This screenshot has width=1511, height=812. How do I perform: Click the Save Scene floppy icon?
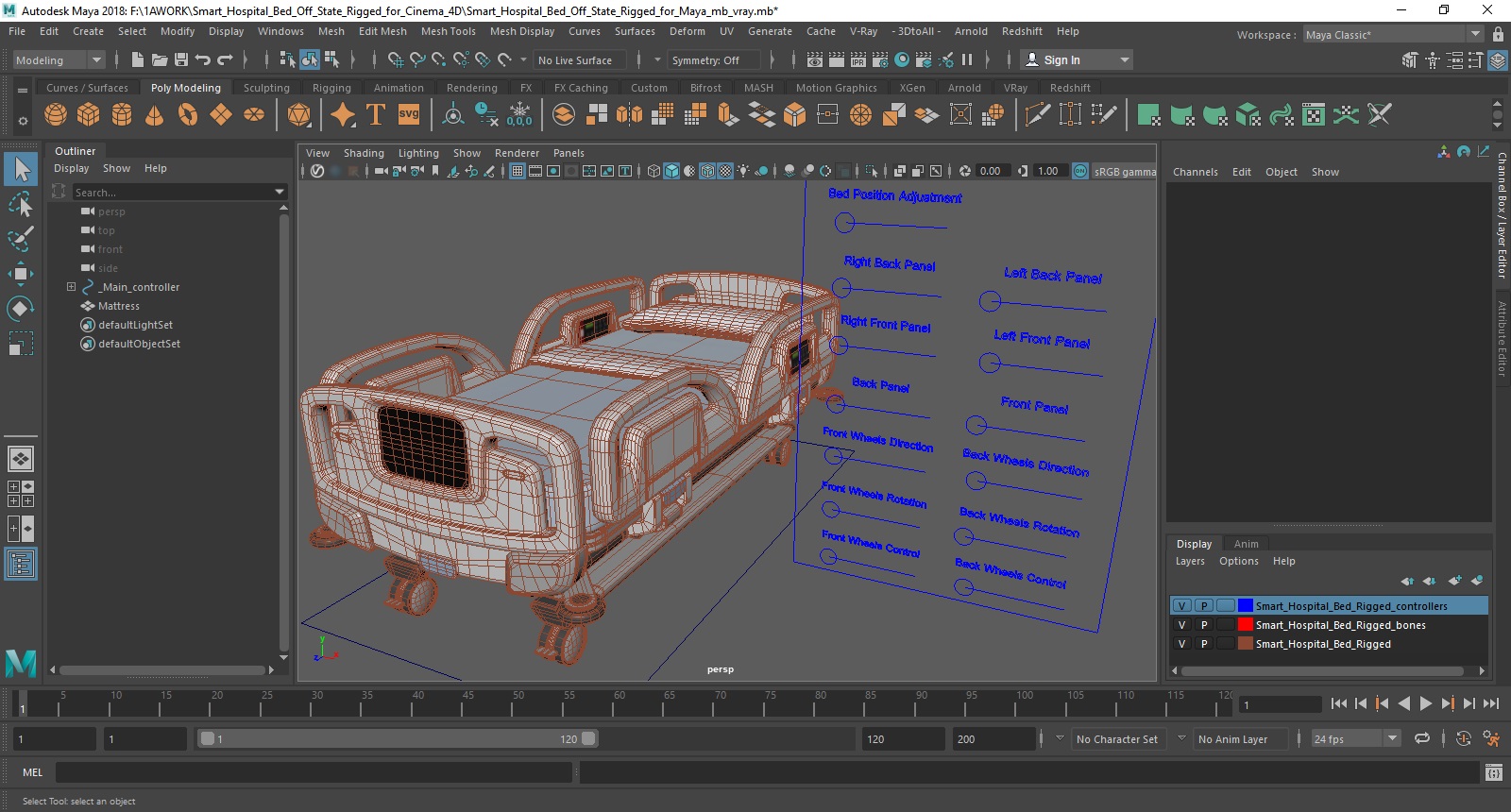coord(181,59)
